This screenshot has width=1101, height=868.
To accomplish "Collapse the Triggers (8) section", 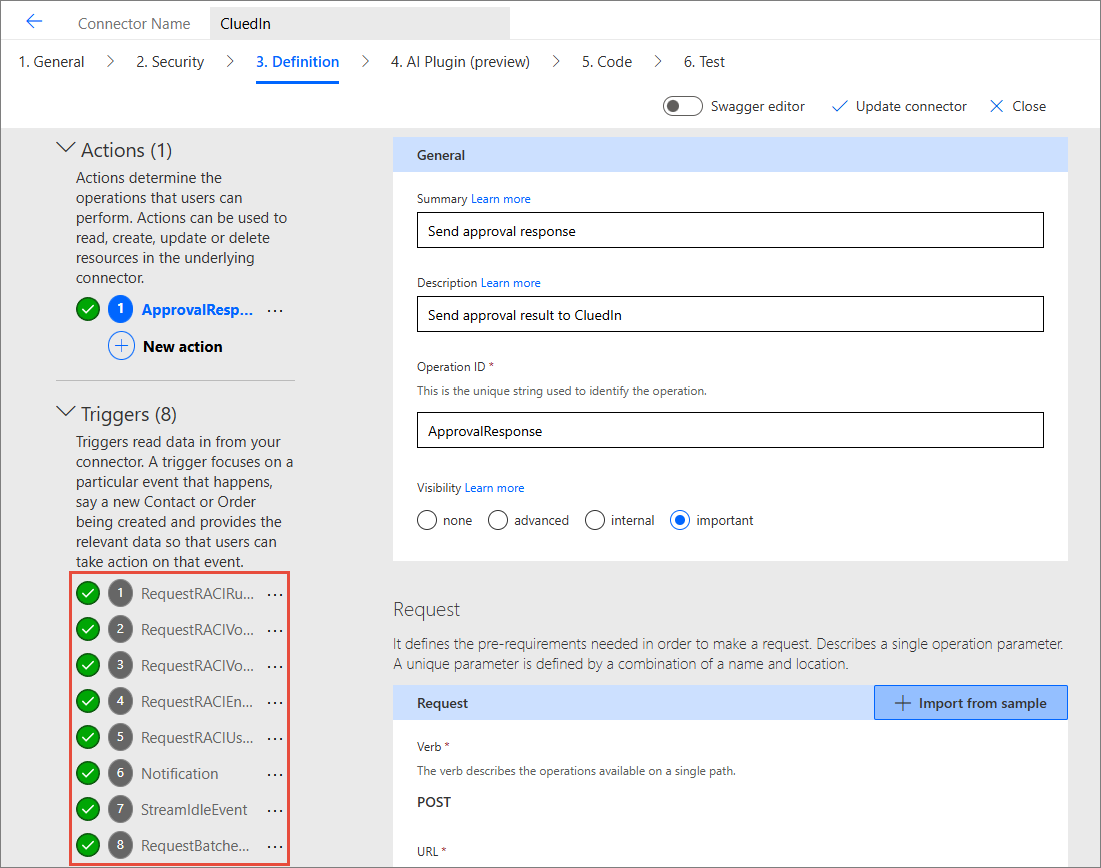I will [x=65, y=412].
